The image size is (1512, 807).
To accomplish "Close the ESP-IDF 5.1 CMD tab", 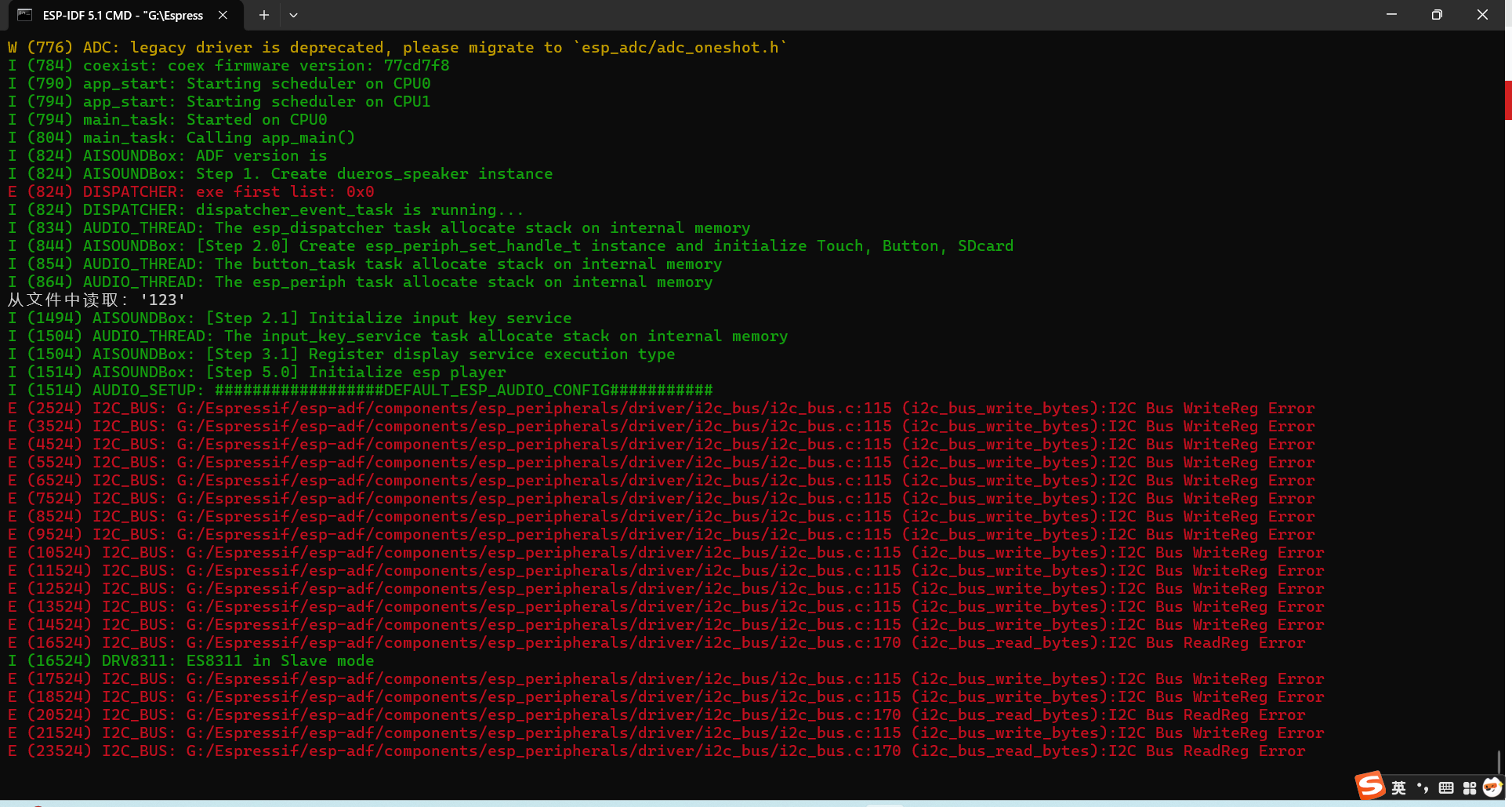I will tap(223, 15).
